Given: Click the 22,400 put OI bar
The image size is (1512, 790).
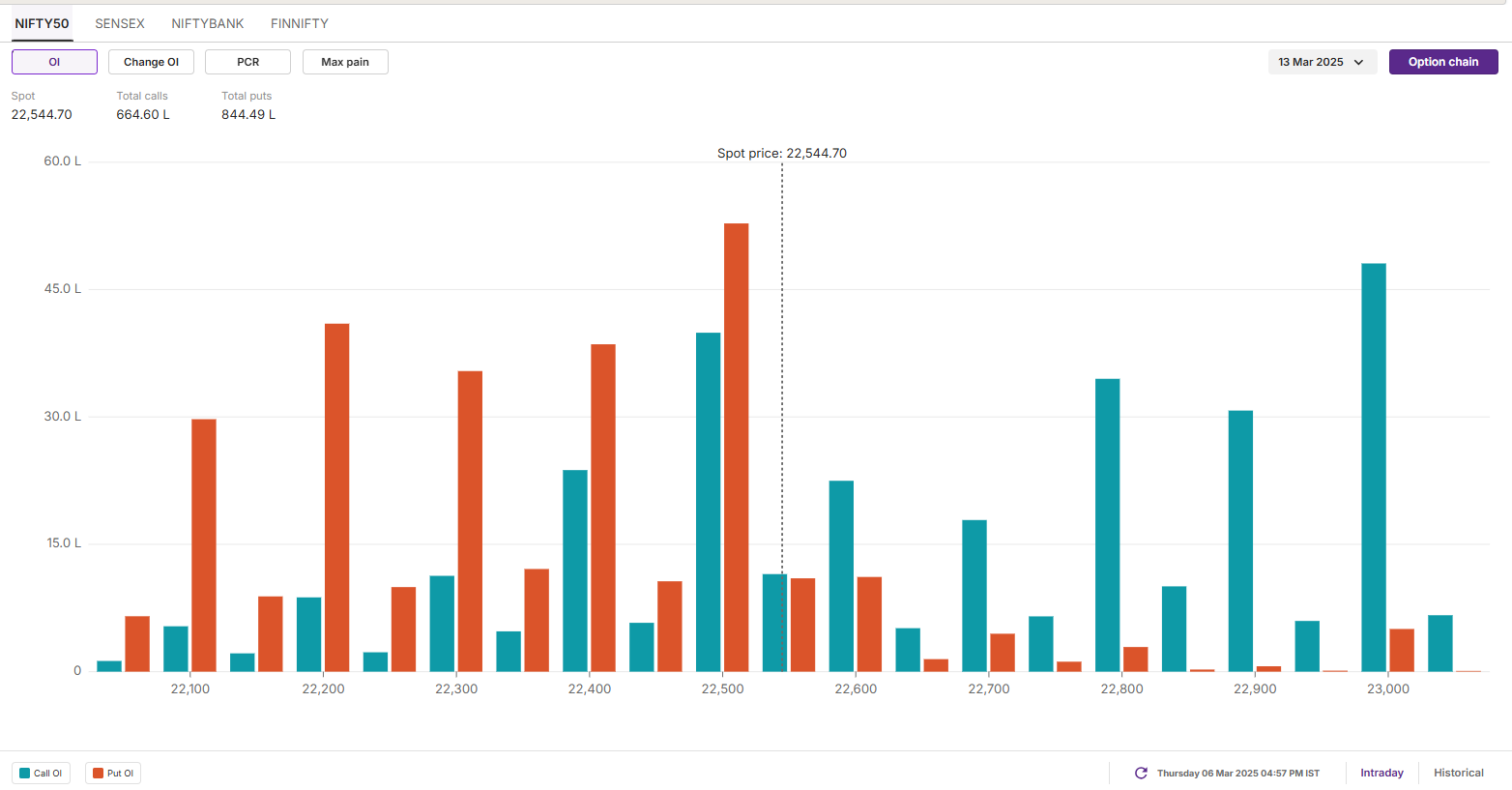Looking at the screenshot, I should tap(603, 508).
